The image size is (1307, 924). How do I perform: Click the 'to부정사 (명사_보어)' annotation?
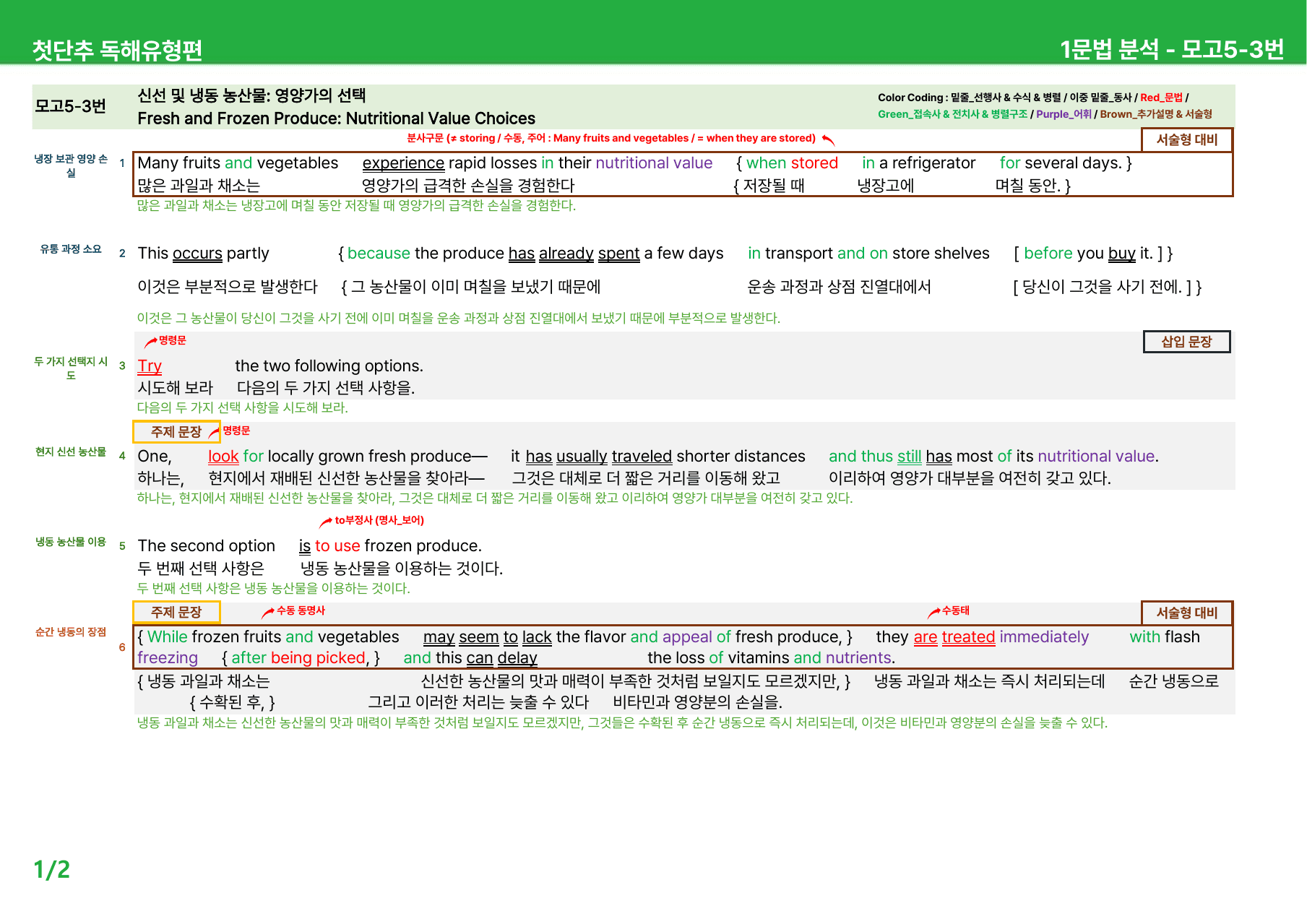point(379,520)
